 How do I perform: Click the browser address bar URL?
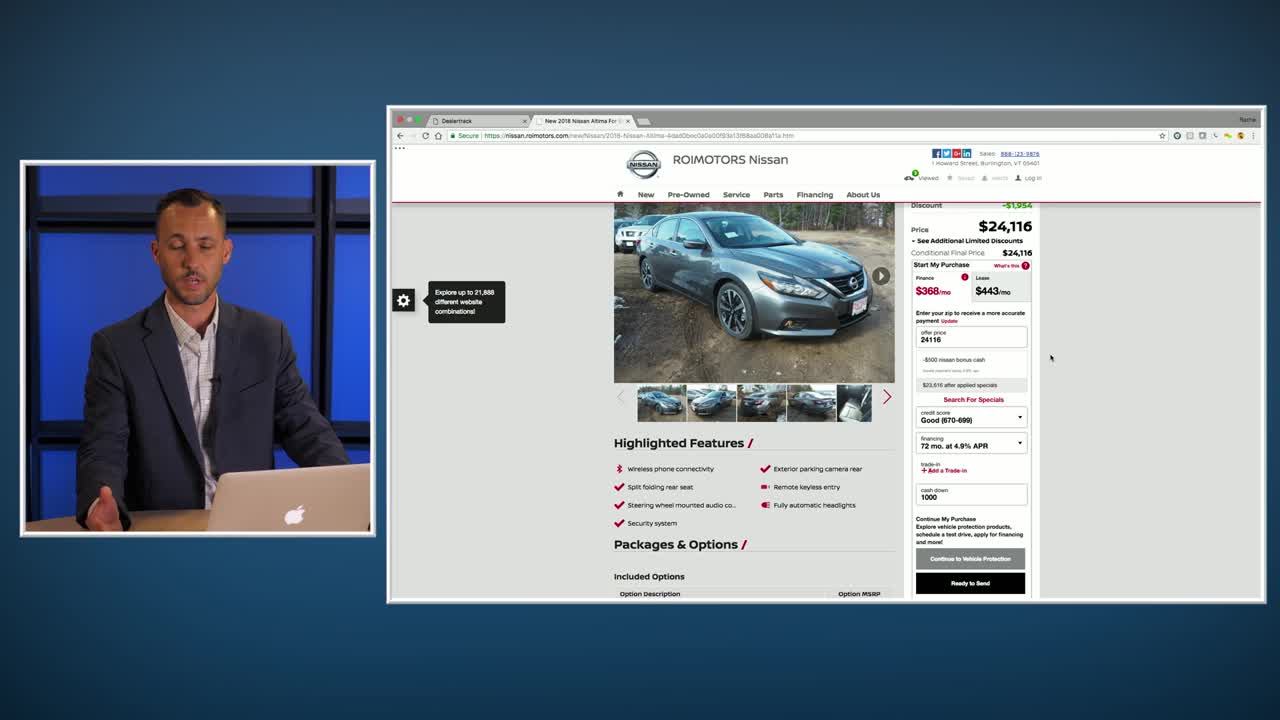[640, 136]
